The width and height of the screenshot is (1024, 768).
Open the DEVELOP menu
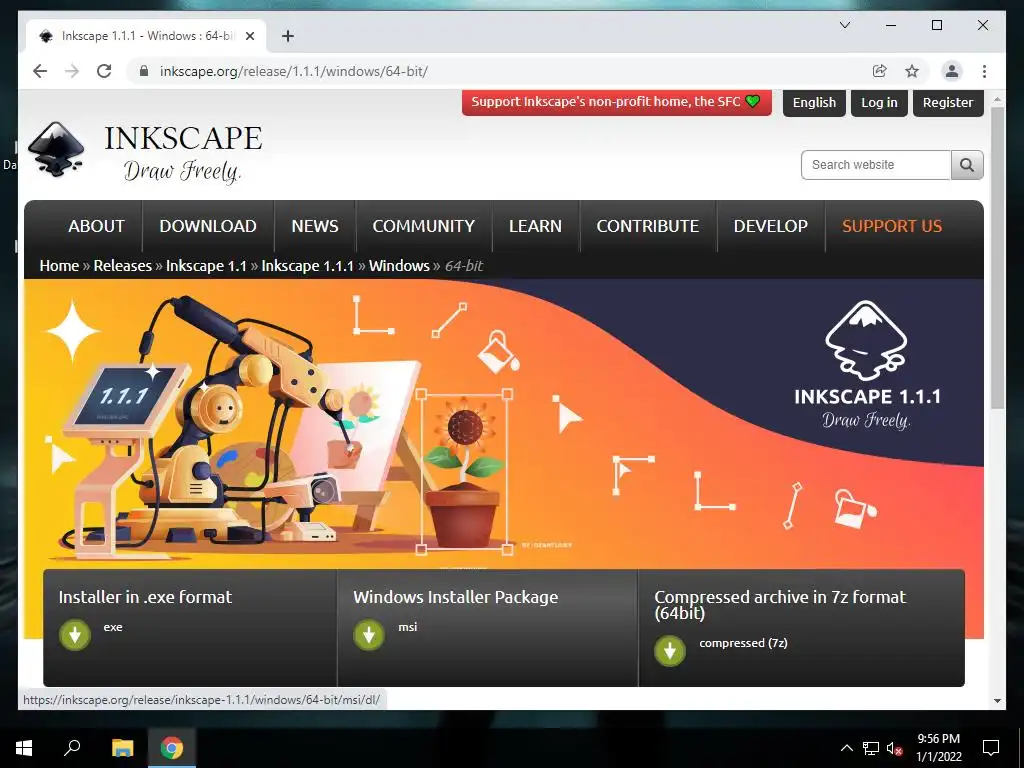tap(771, 226)
